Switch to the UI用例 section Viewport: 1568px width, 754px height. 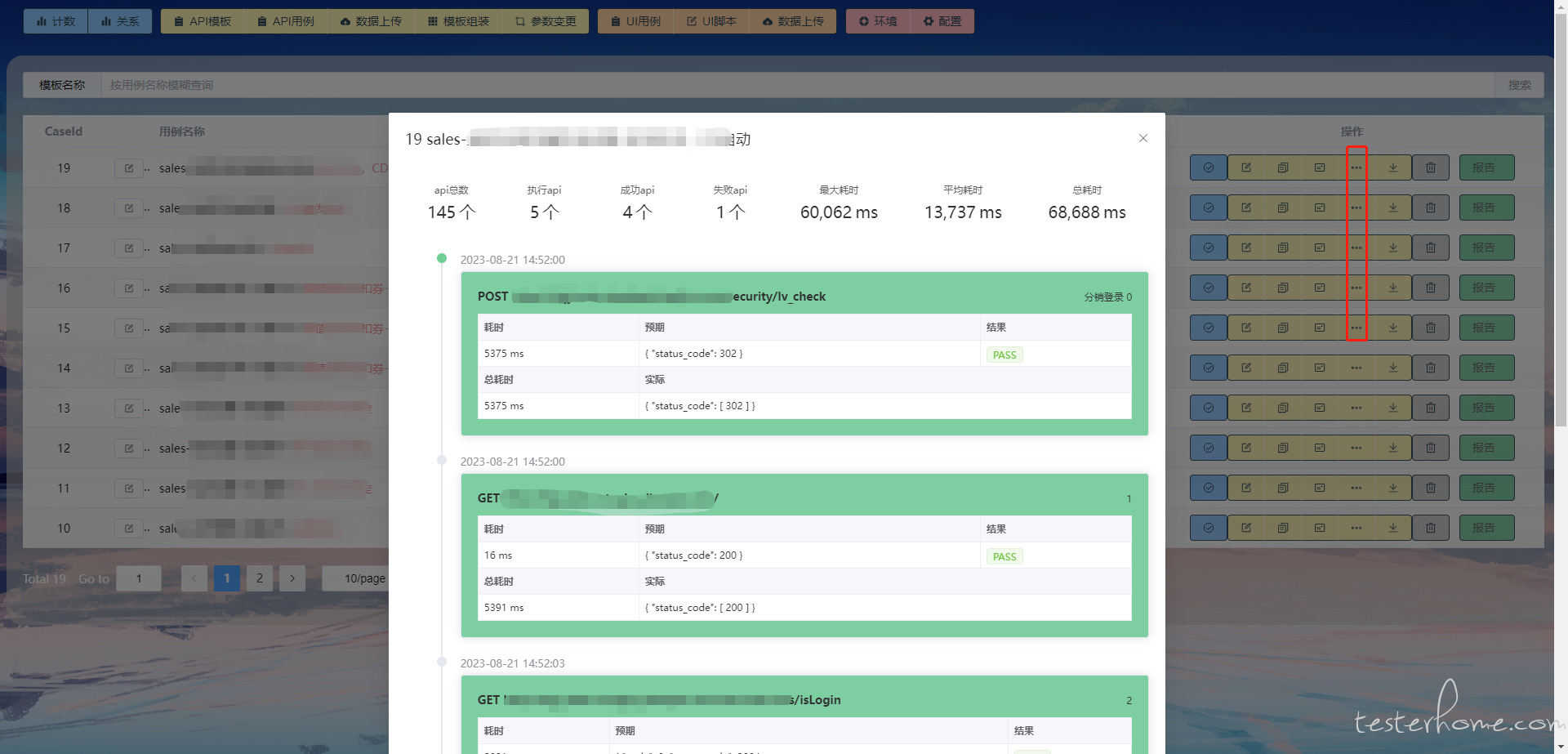[x=636, y=21]
